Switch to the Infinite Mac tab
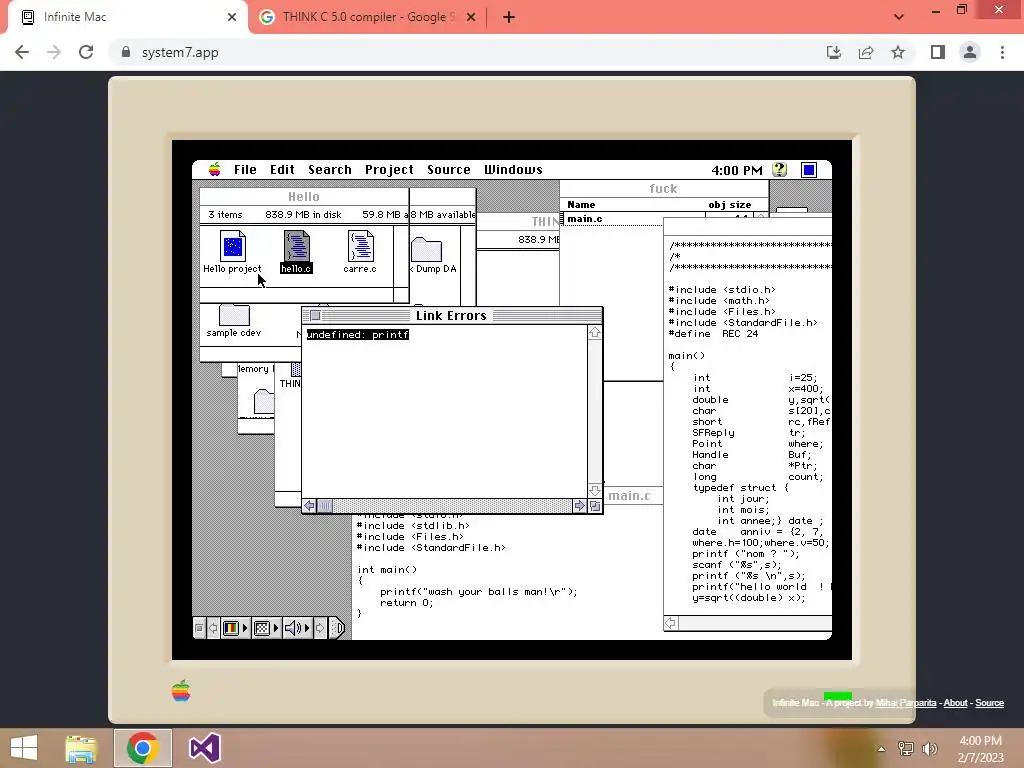 tap(128, 17)
